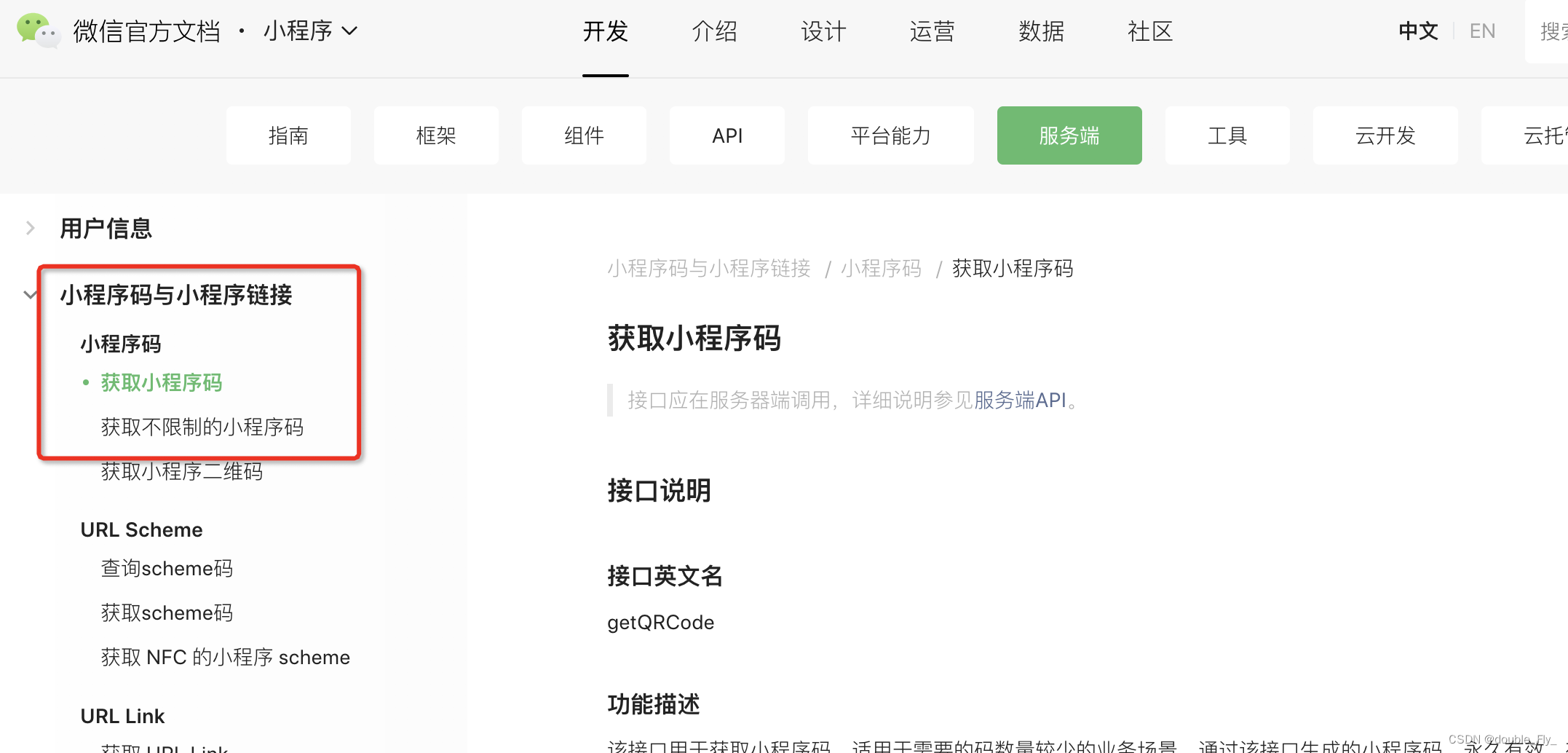Click breadcrumb 获取小程序码
1568x753 pixels.
(x=1013, y=269)
